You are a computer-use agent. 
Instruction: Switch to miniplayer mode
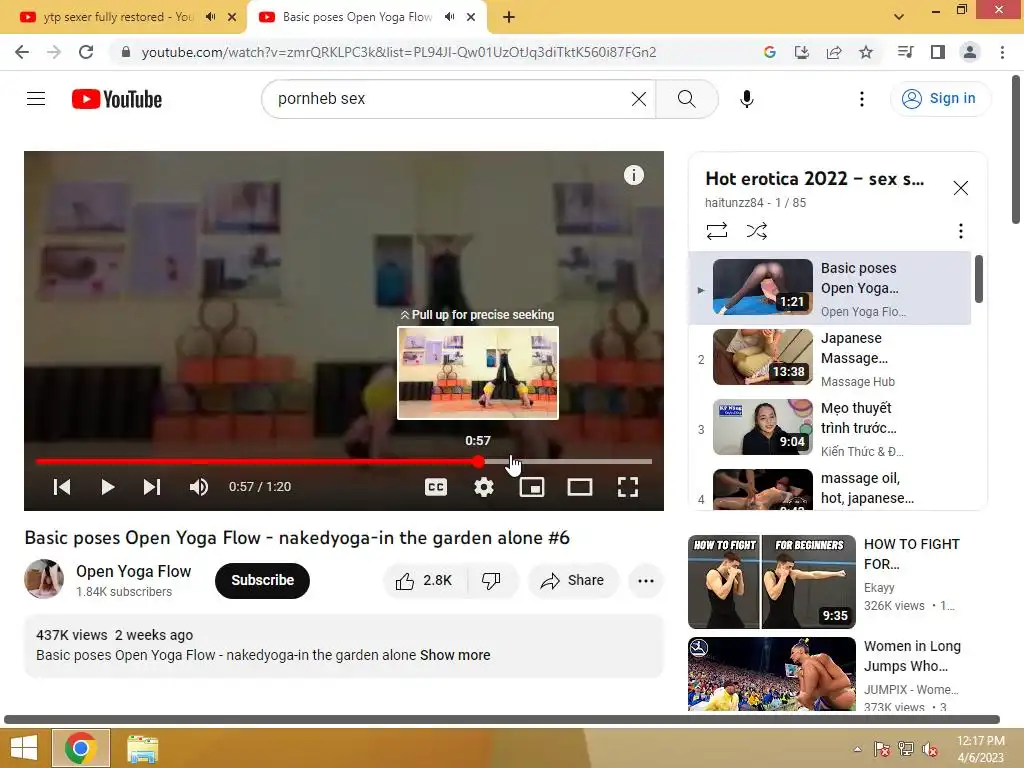[532, 487]
